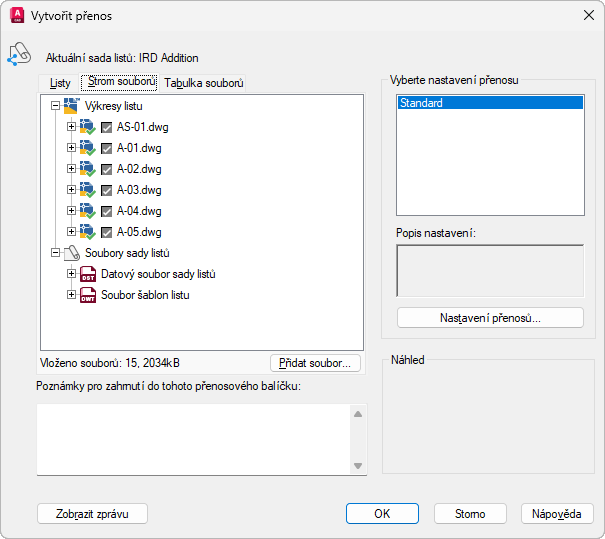Expand the Datový soubor sady listů node

tap(71, 274)
